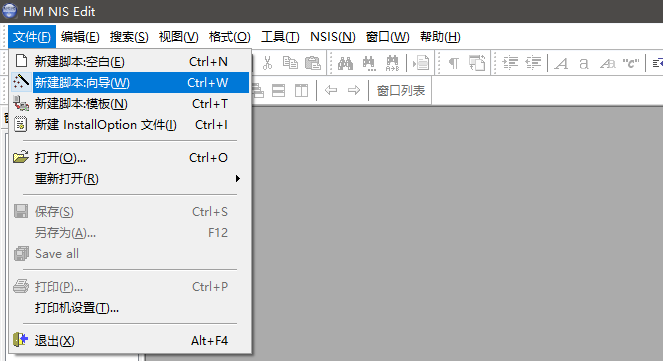This screenshot has width=663, height=361.
Task: Open the NSIS(N) menu
Action: pos(332,37)
